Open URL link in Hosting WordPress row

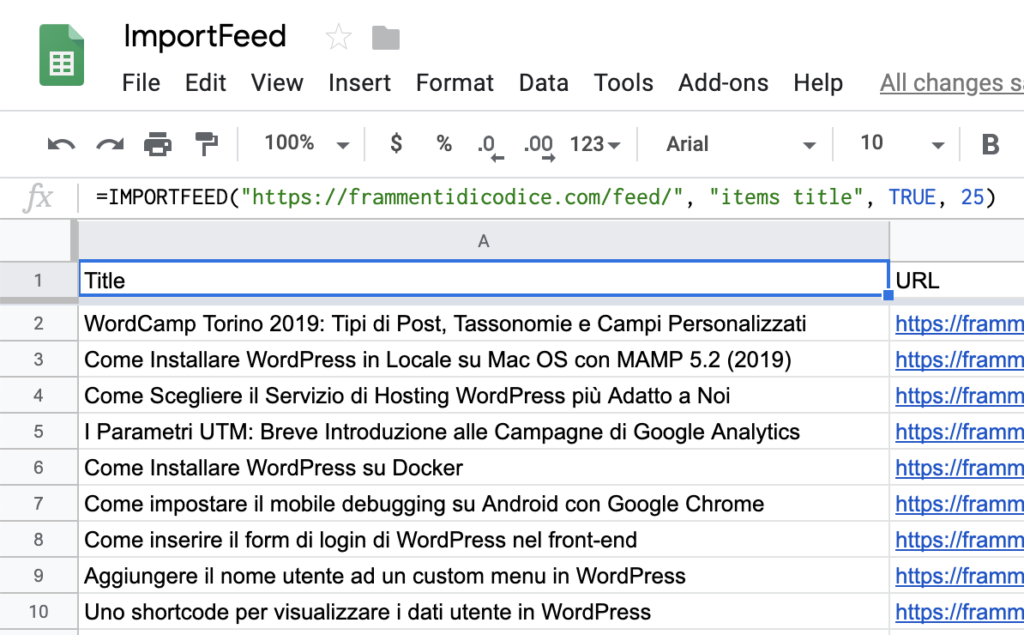959,395
